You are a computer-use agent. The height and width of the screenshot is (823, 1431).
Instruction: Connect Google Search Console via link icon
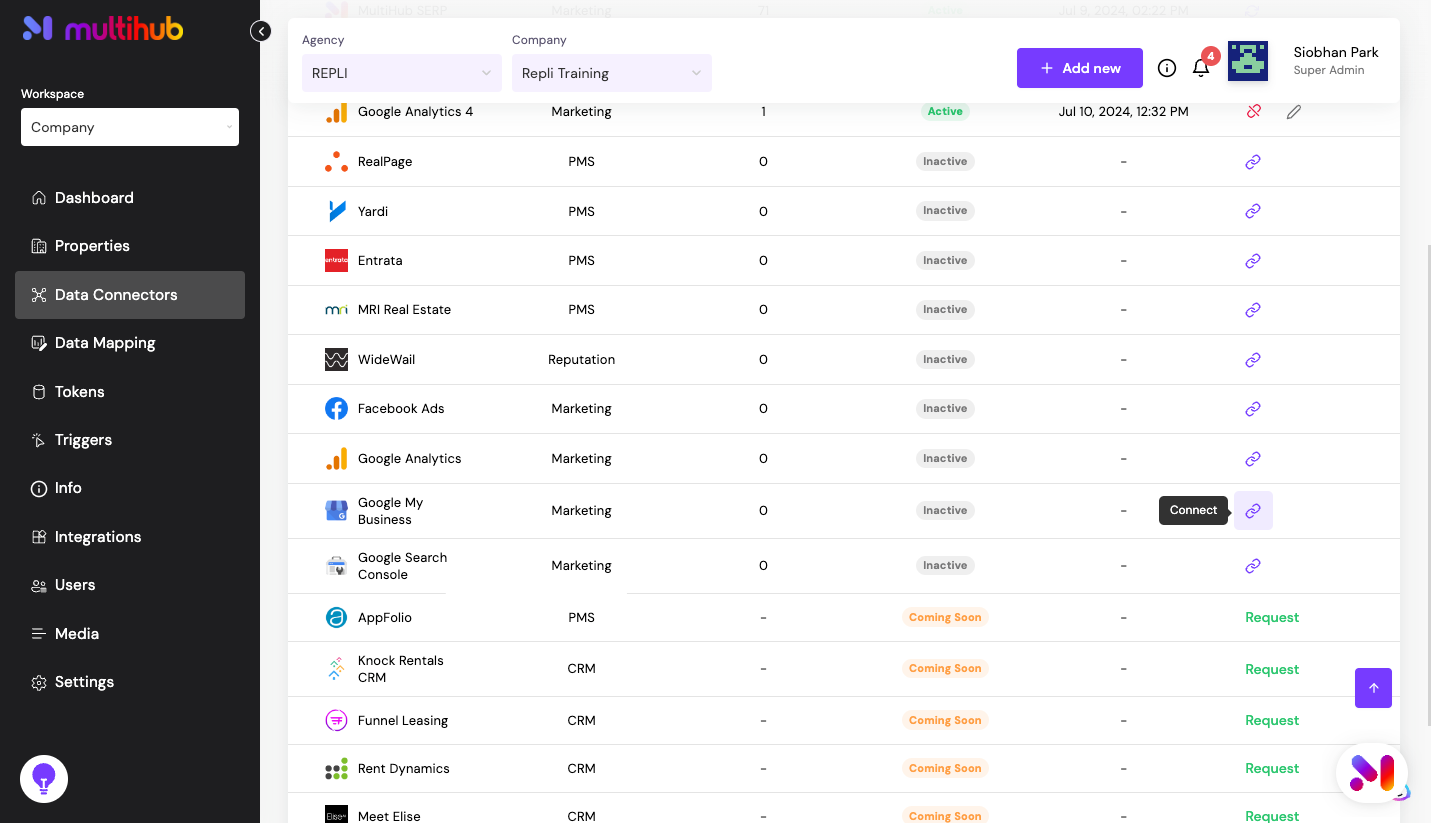(x=1253, y=566)
